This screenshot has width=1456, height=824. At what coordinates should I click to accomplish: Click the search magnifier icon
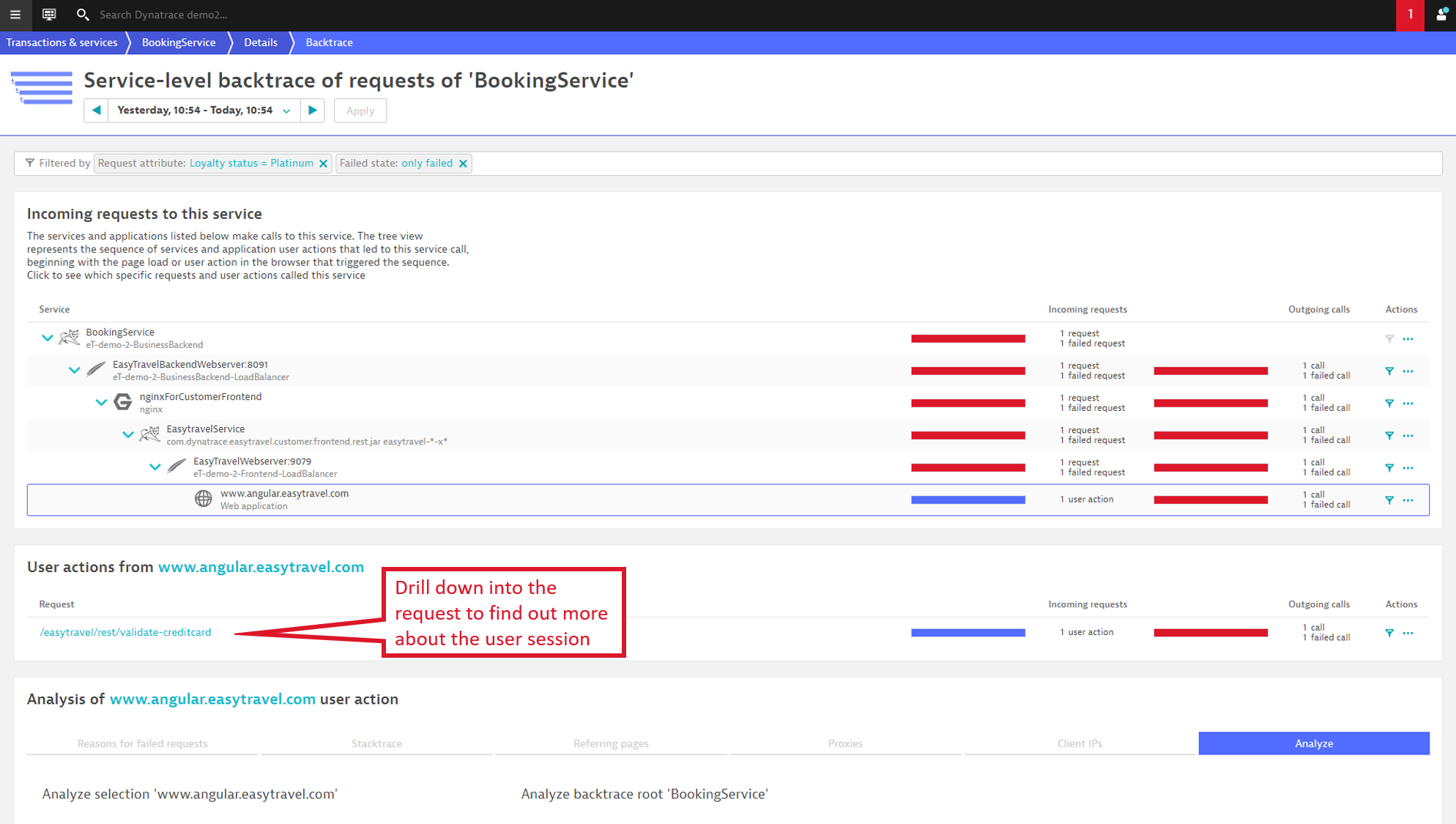(83, 15)
